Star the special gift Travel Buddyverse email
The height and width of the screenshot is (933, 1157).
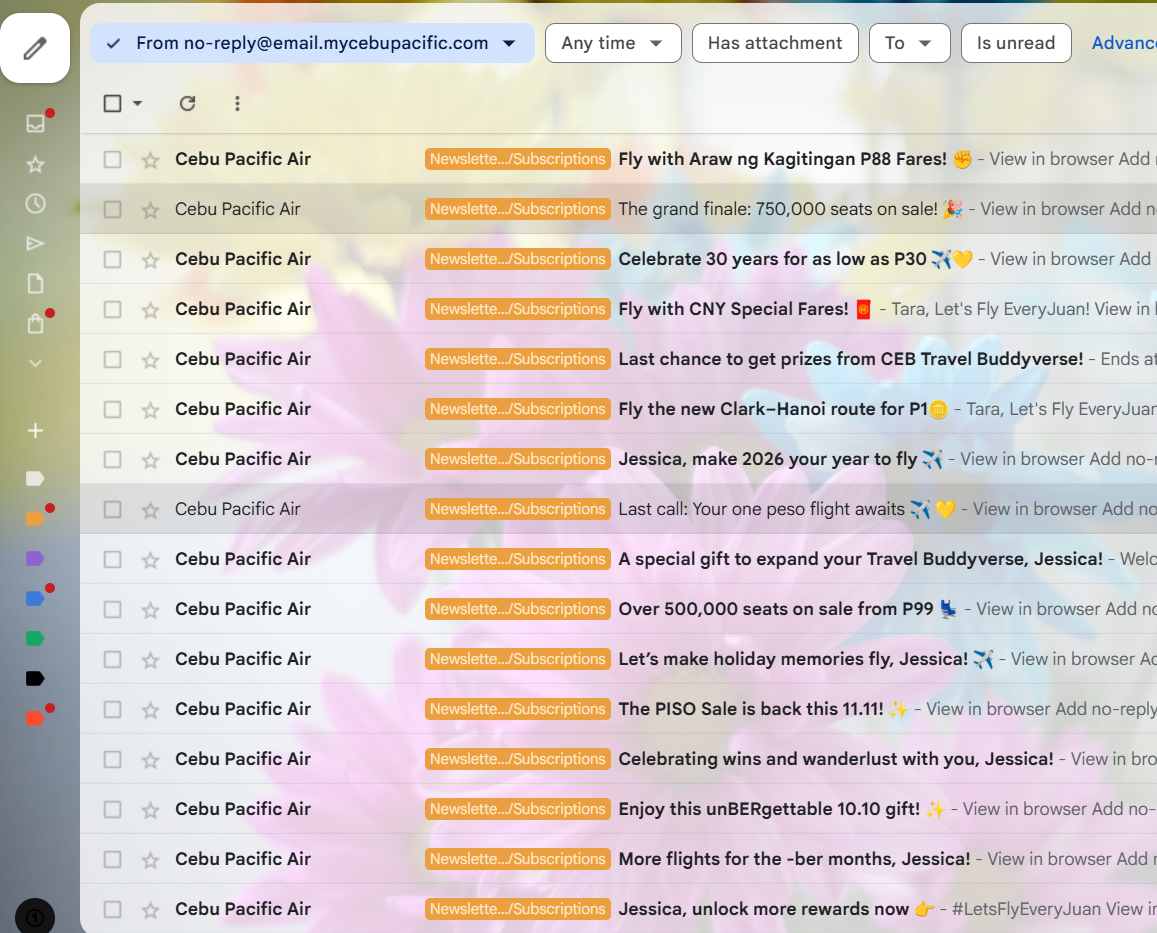pos(151,560)
